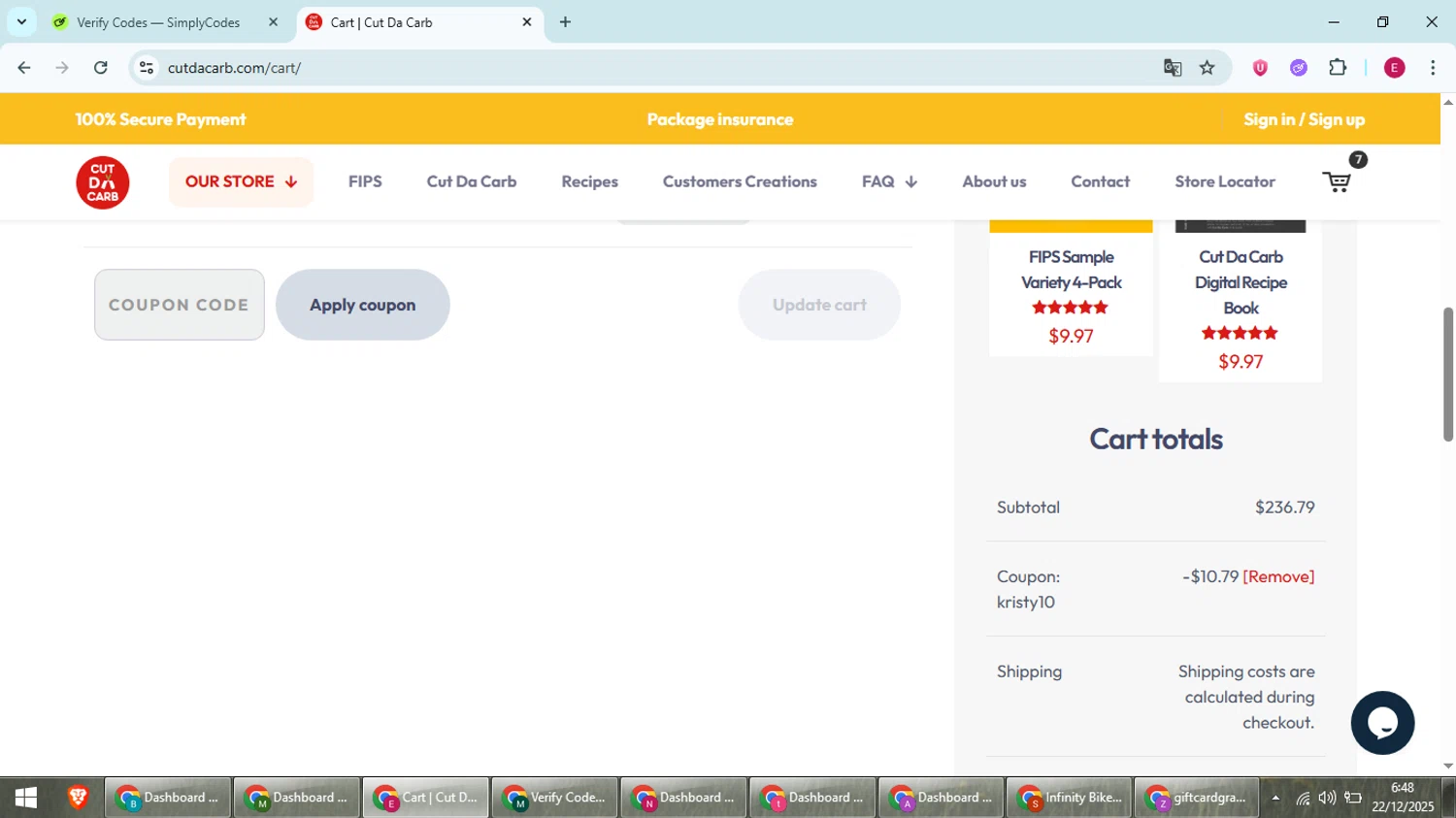Image resolution: width=1456 pixels, height=818 pixels.
Task: Open the Recipes page
Action: point(589,181)
